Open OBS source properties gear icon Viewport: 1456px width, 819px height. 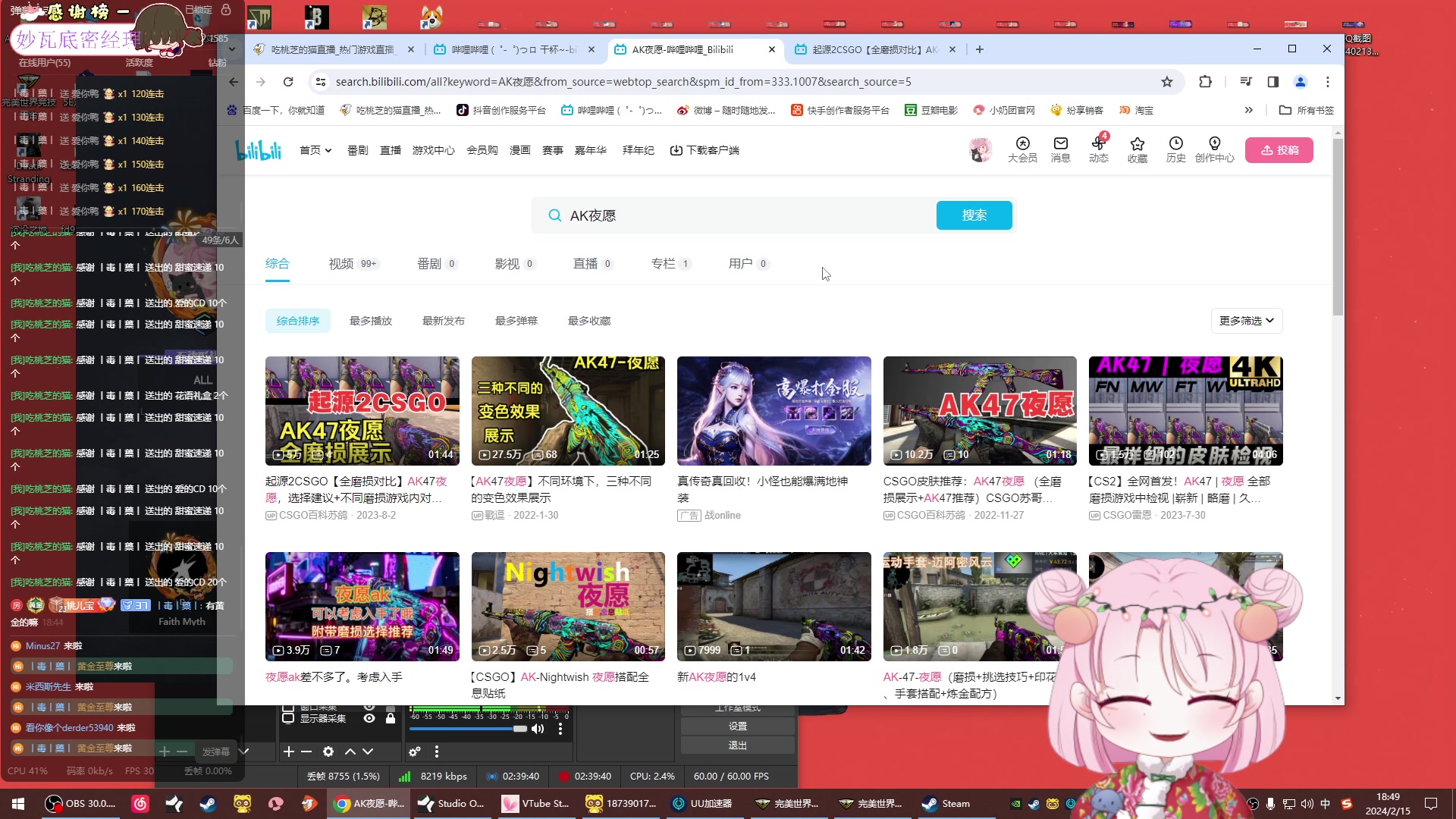point(328,752)
